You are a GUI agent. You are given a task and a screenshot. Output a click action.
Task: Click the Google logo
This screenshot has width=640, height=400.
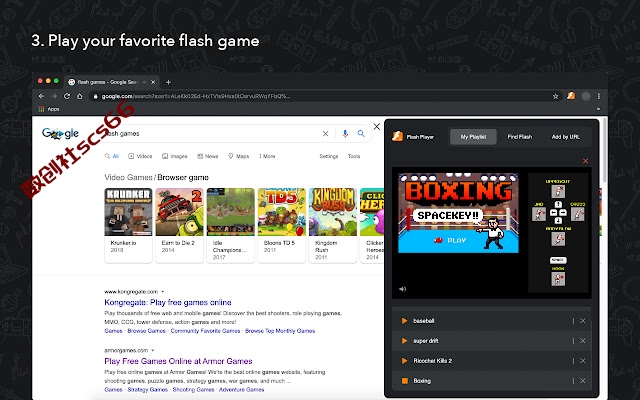60,133
